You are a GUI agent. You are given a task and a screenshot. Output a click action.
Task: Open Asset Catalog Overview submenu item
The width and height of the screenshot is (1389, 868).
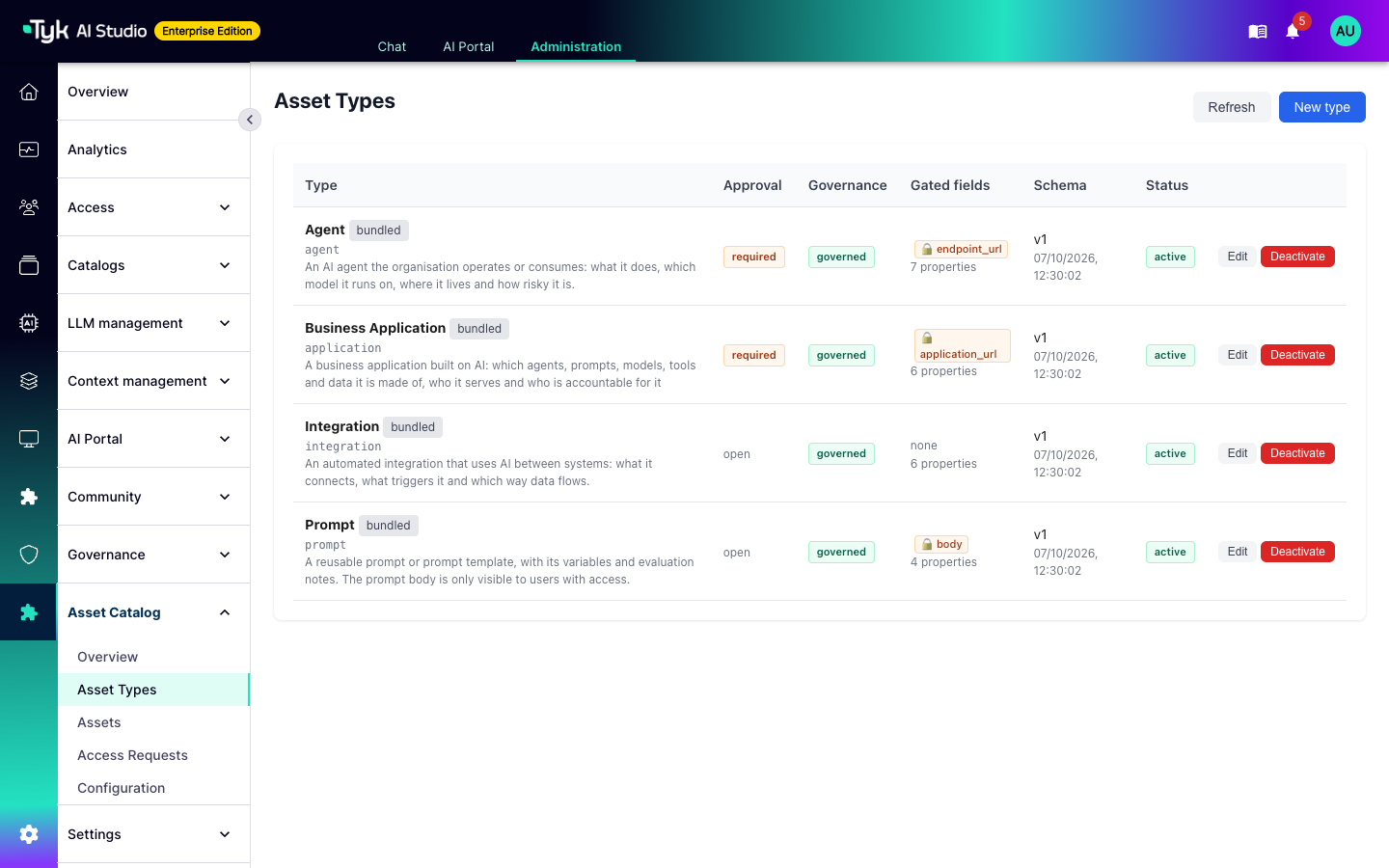154,657
